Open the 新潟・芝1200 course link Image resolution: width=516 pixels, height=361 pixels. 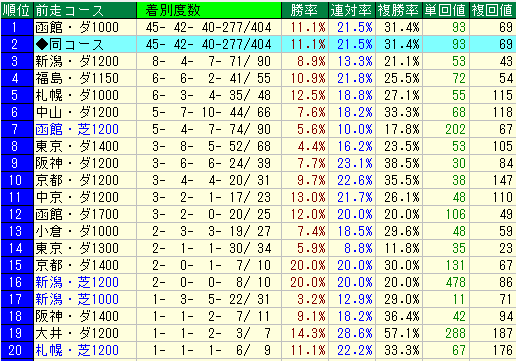pos(77,282)
